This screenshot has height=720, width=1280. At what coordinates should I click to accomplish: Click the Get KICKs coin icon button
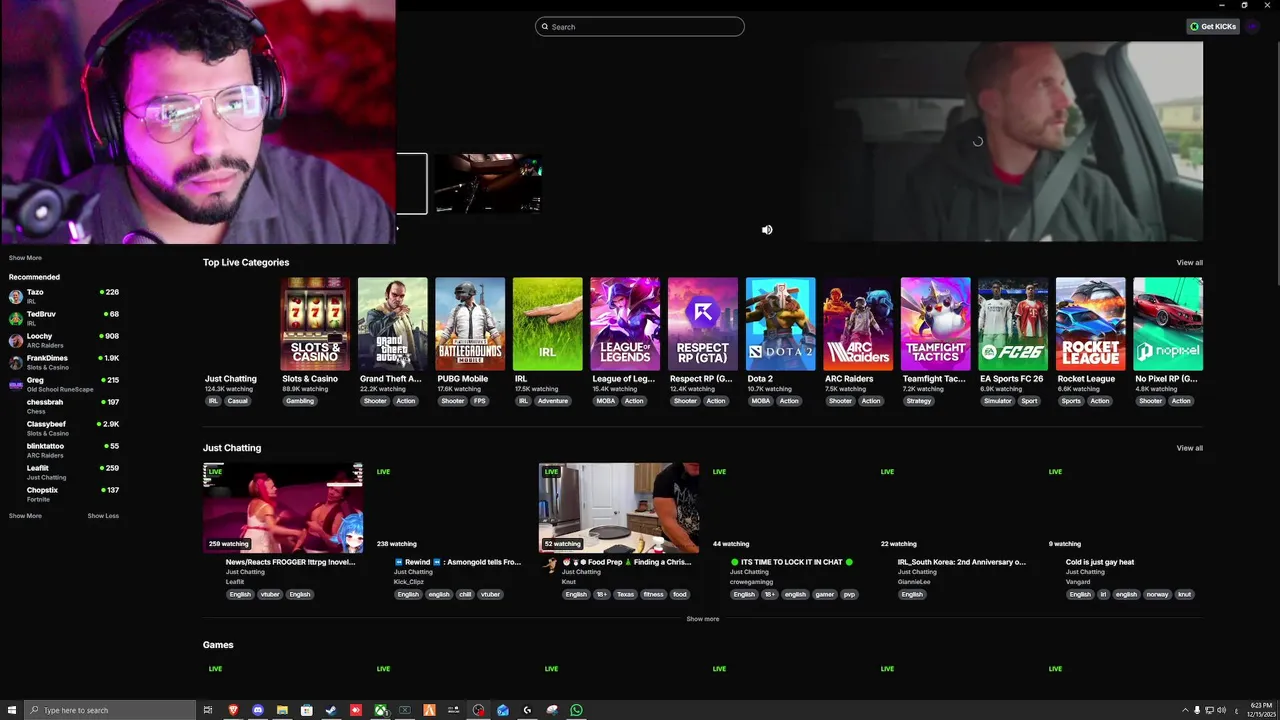click(1213, 26)
